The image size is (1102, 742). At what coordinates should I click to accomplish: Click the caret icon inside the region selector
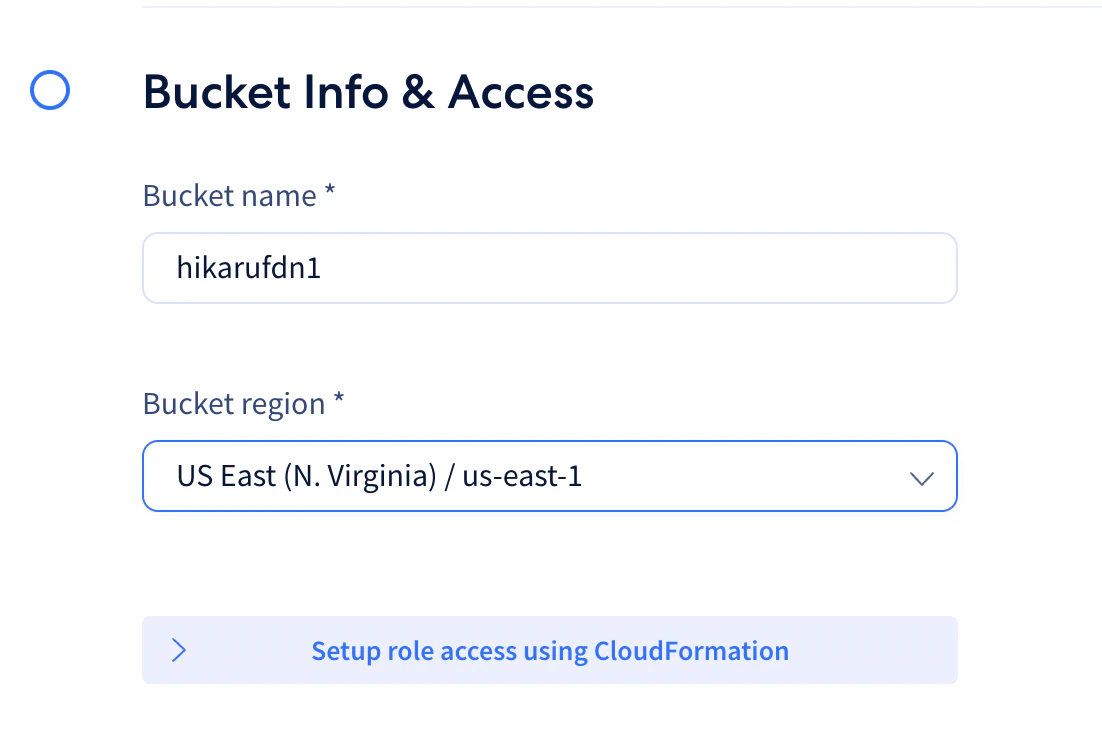coord(921,477)
